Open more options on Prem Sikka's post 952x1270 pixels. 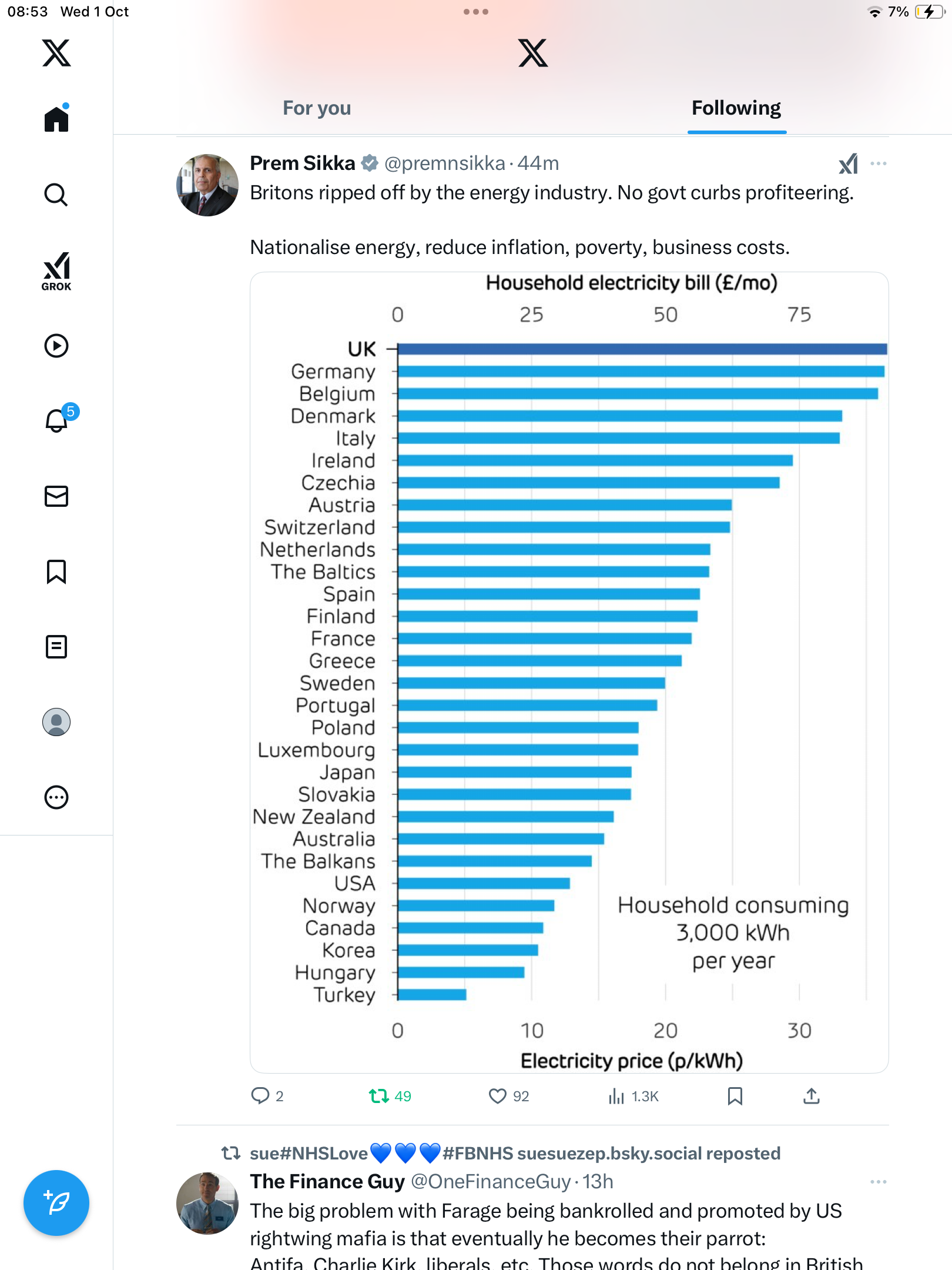pyautogui.click(x=878, y=163)
